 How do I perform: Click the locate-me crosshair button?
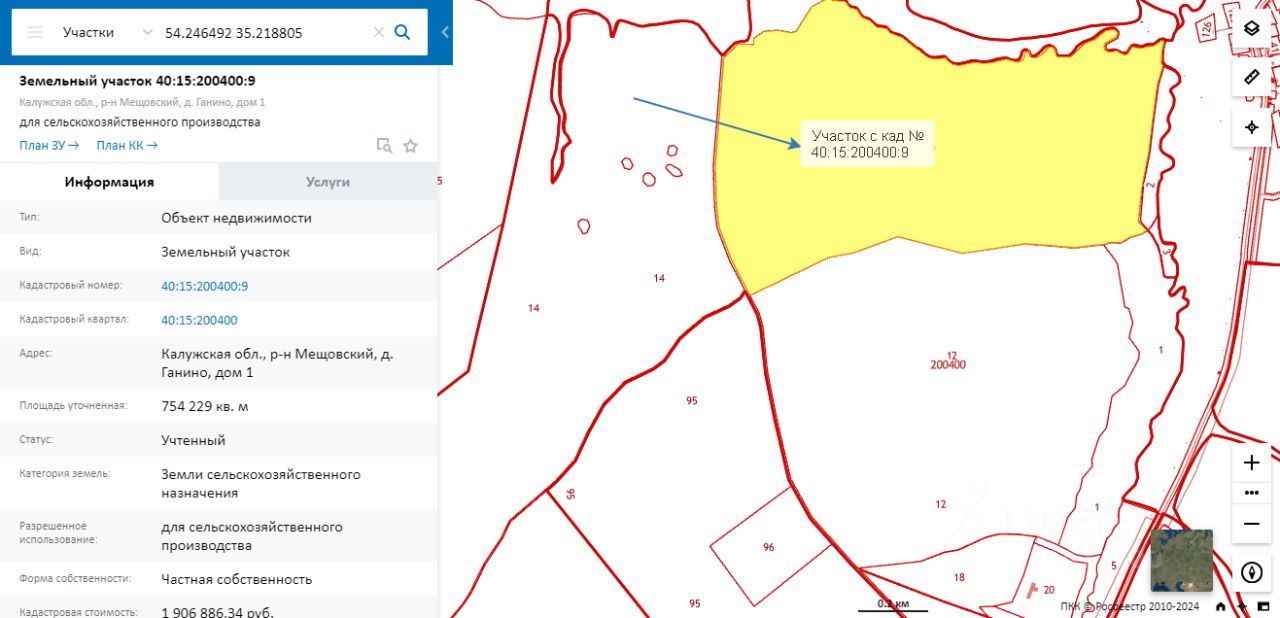1251,127
